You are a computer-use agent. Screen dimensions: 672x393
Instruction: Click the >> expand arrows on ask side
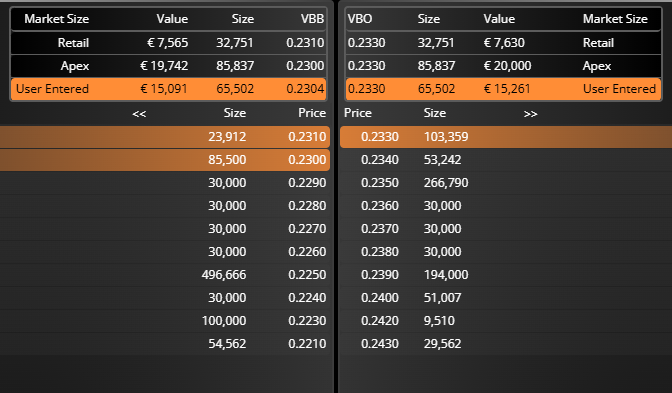point(530,114)
